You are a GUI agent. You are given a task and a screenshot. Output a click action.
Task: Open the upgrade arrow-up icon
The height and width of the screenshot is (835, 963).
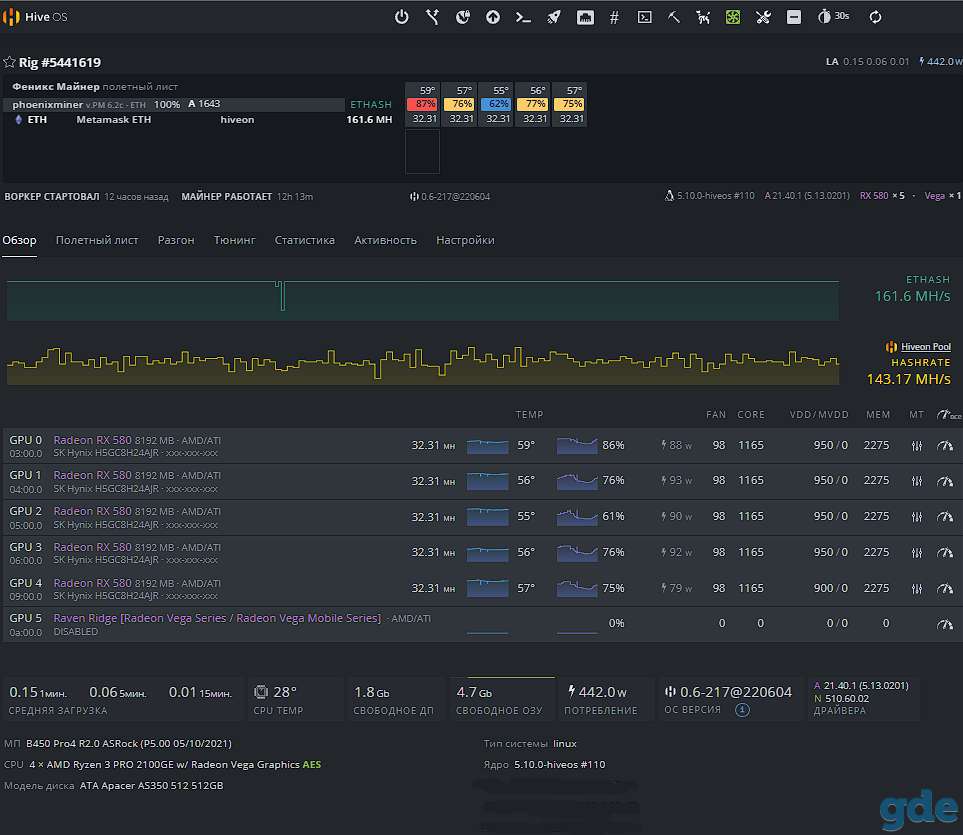(x=493, y=17)
